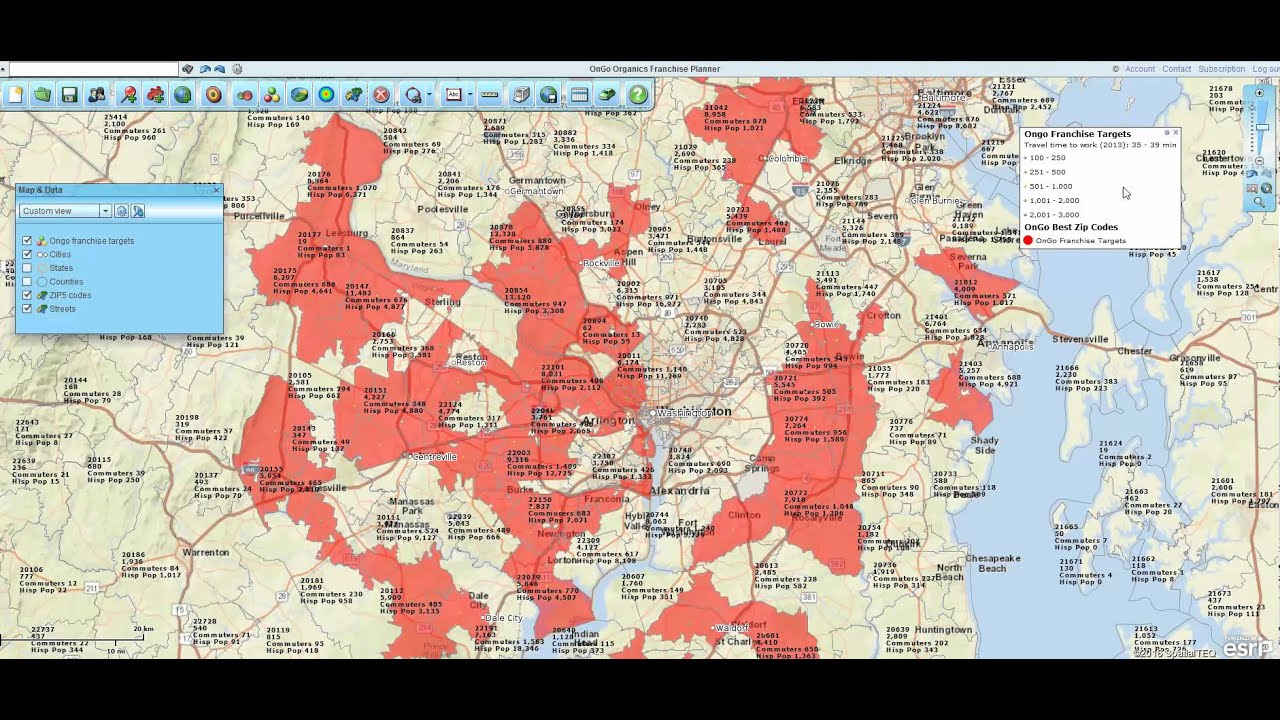Expand the Abc label tool dropdown arrow
The height and width of the screenshot is (720, 1280).
470,95
